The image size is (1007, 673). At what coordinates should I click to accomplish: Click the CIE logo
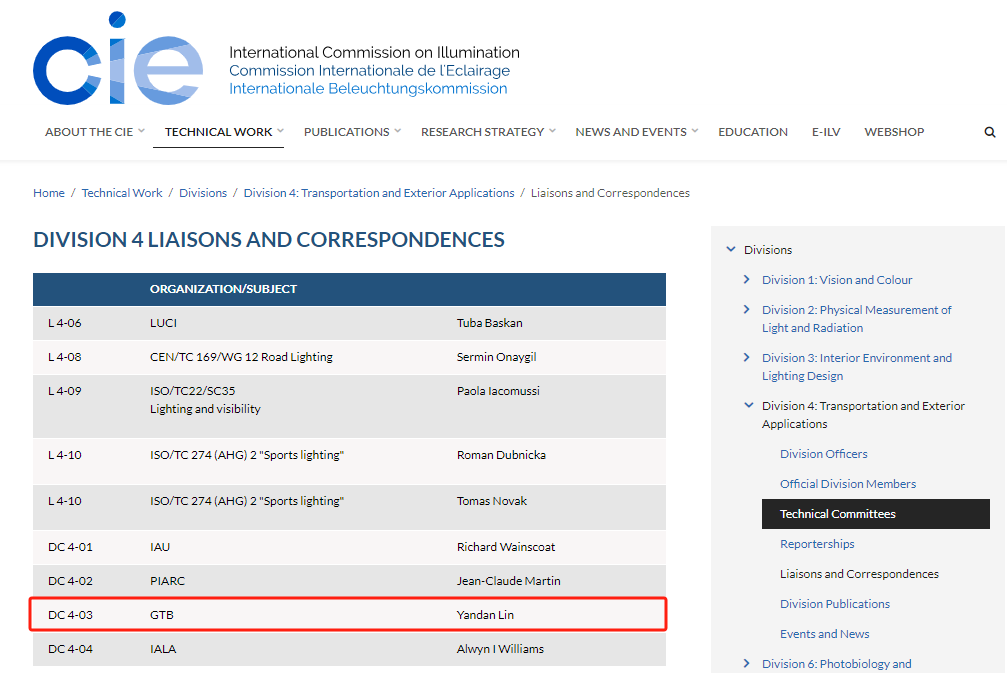tap(118, 58)
